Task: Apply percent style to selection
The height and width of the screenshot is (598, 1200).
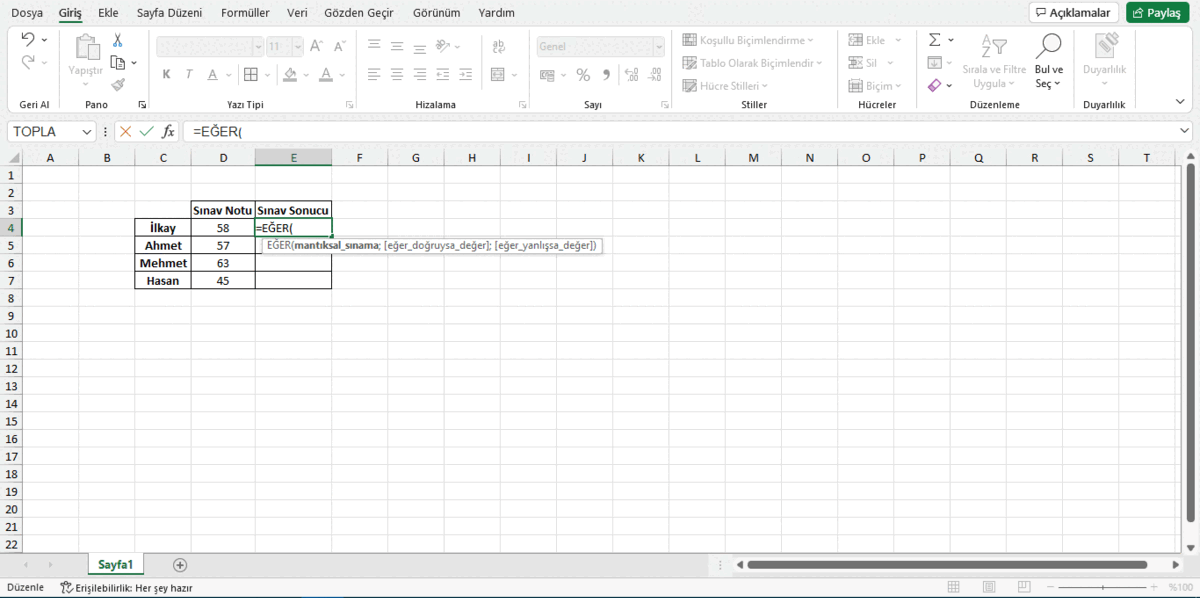Action: click(583, 74)
